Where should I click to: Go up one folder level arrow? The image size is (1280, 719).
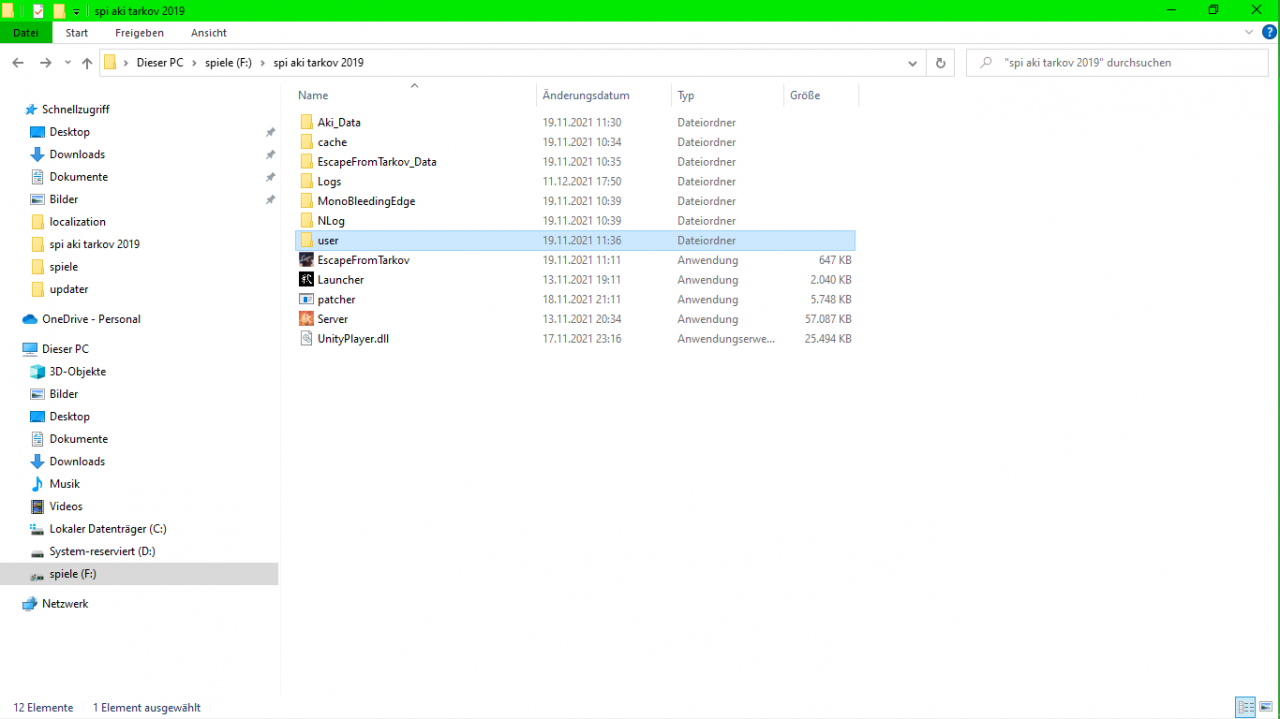click(87, 62)
